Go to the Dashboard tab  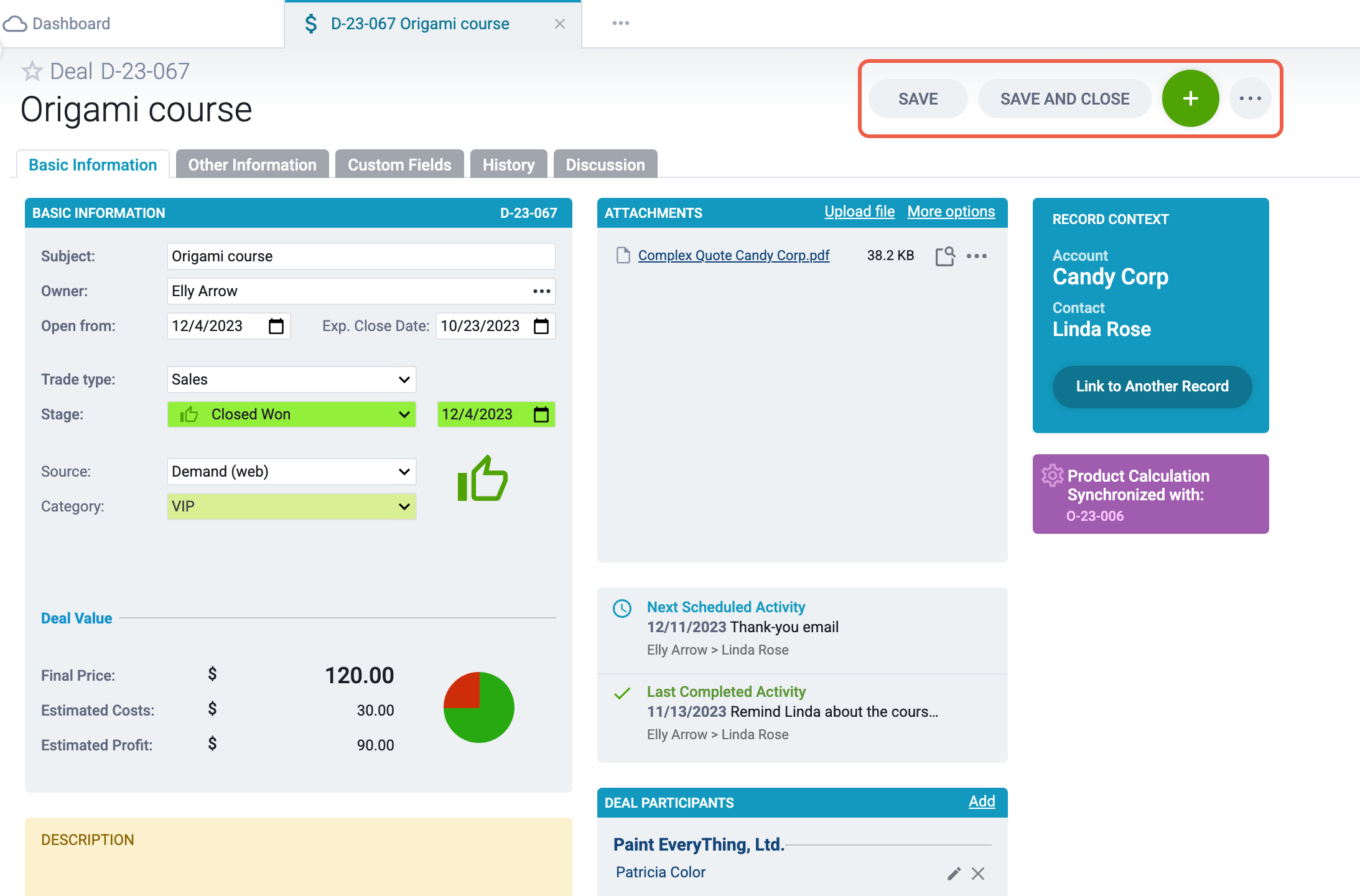71,24
